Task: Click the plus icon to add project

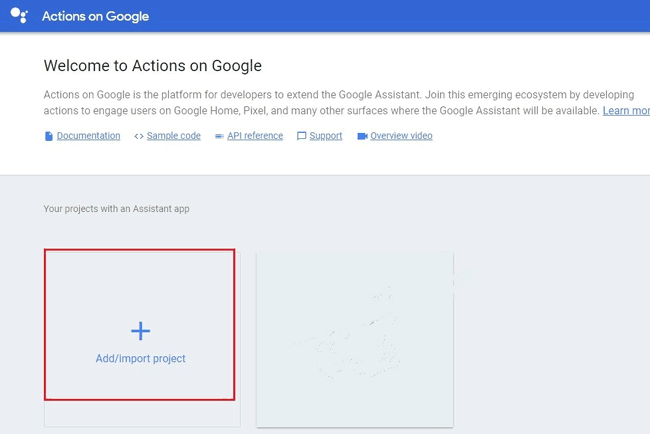Action: click(141, 331)
